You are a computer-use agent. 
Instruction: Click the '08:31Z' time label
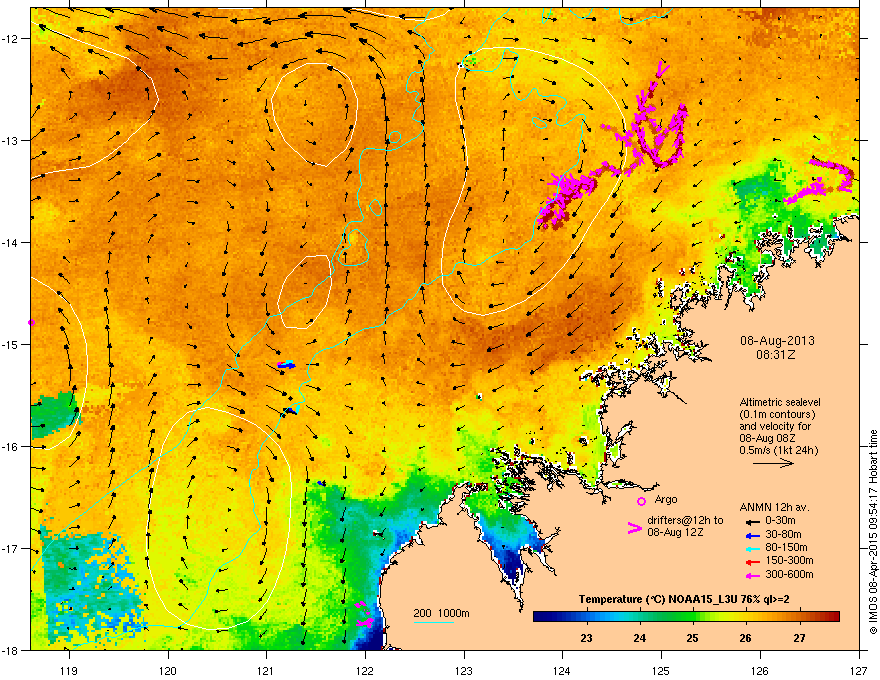coord(776,355)
